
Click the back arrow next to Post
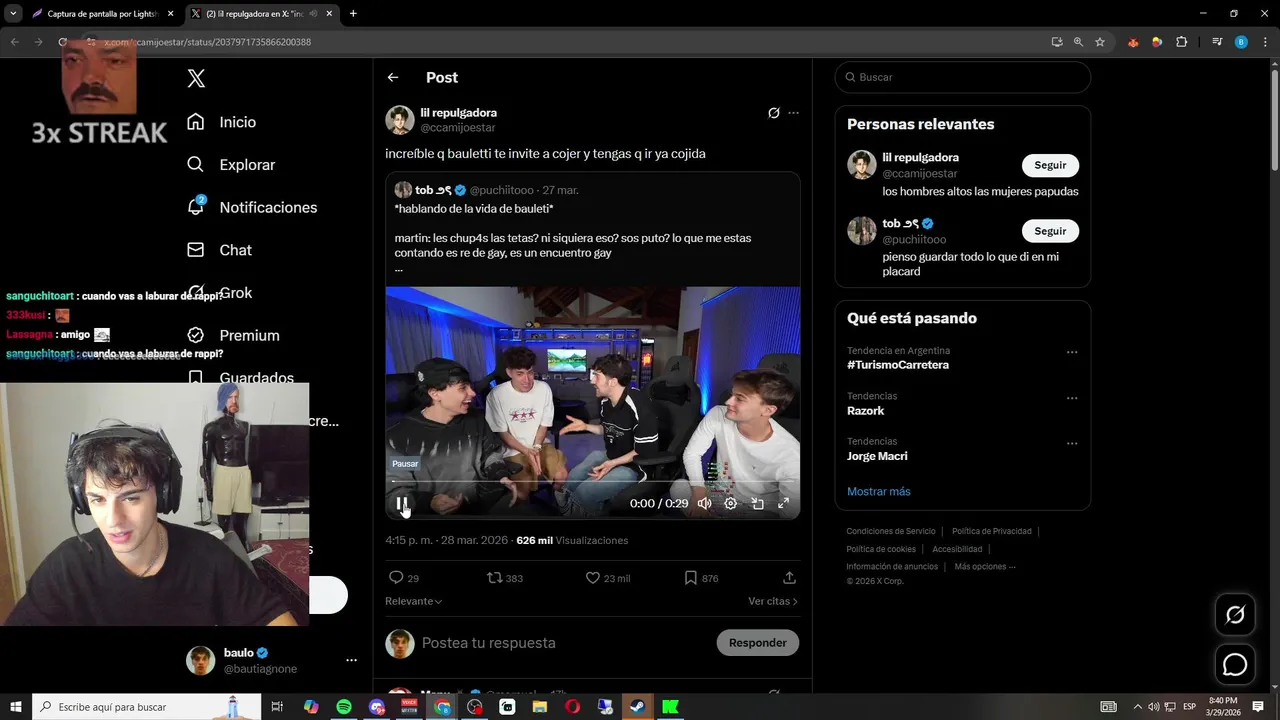[x=393, y=77]
